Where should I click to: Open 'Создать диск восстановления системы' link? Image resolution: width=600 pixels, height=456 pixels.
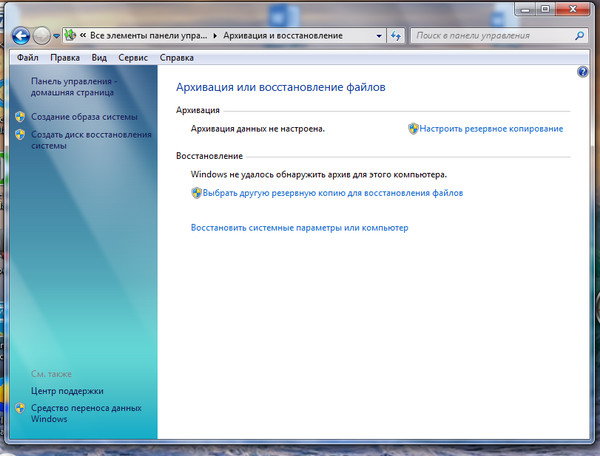coord(91,140)
